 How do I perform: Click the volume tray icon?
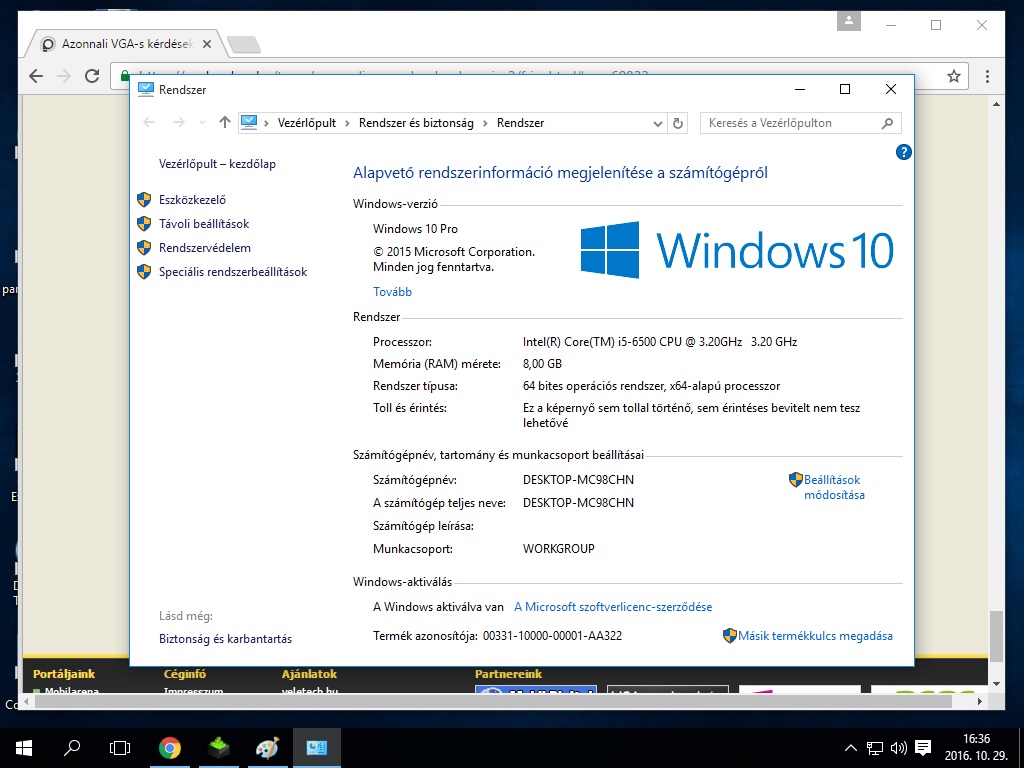pos(899,748)
